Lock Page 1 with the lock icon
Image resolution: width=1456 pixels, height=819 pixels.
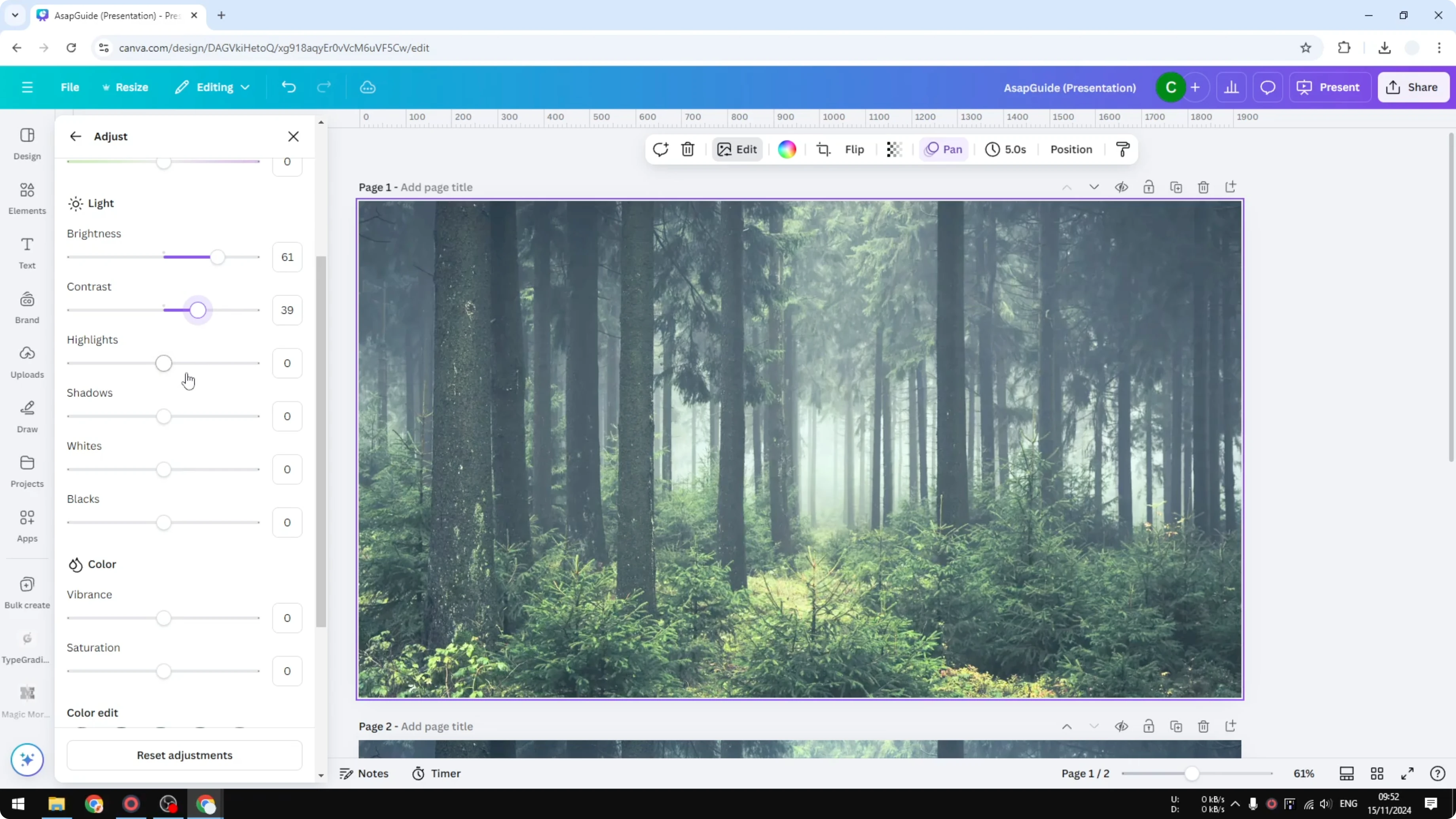[1149, 187]
